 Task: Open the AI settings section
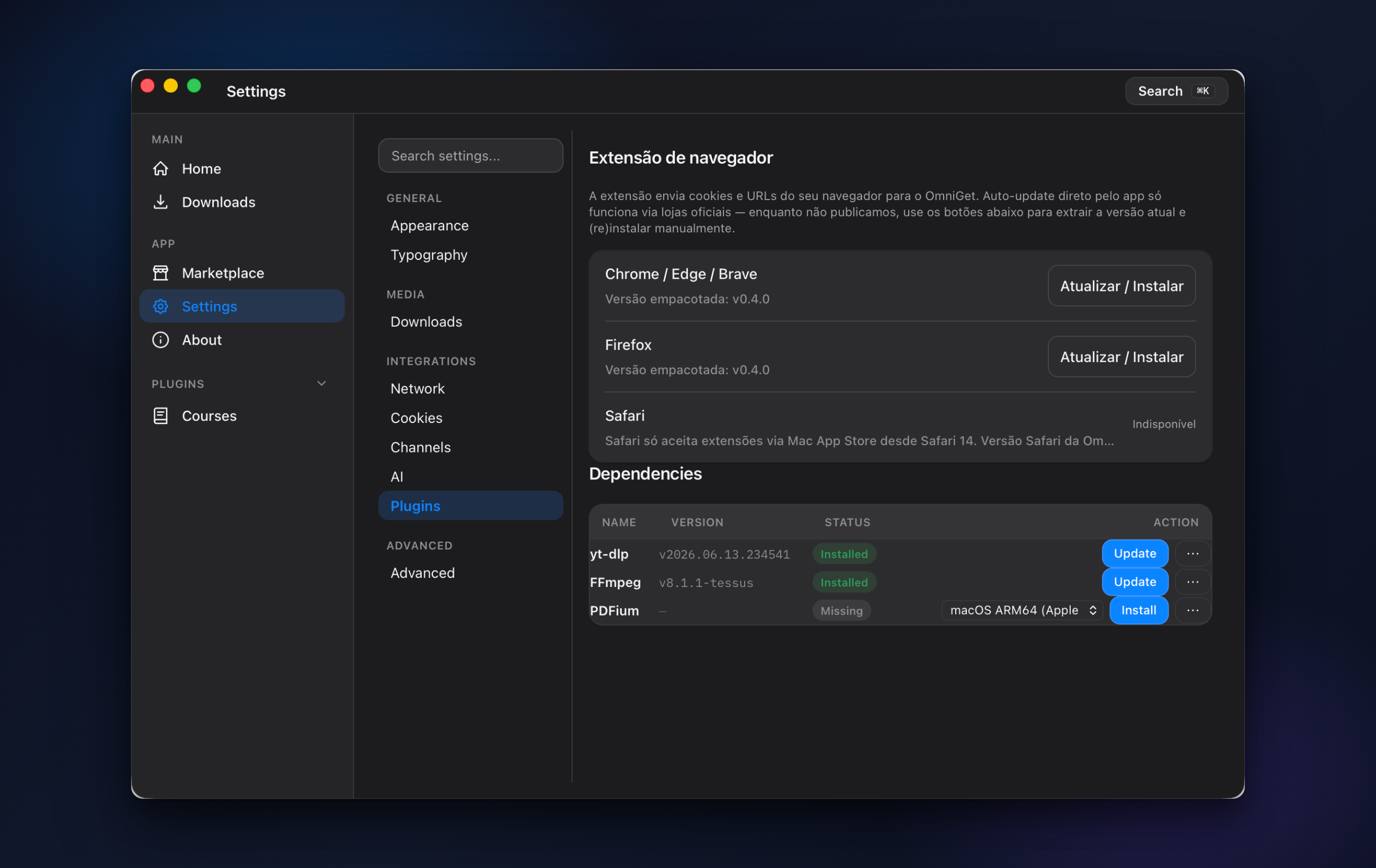click(x=471, y=476)
